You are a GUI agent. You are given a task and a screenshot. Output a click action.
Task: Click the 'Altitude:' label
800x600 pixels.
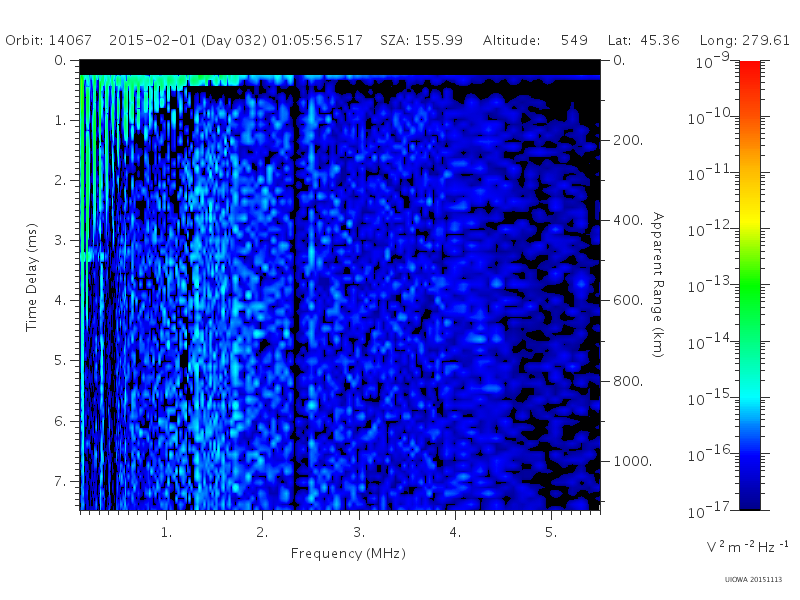[512, 40]
